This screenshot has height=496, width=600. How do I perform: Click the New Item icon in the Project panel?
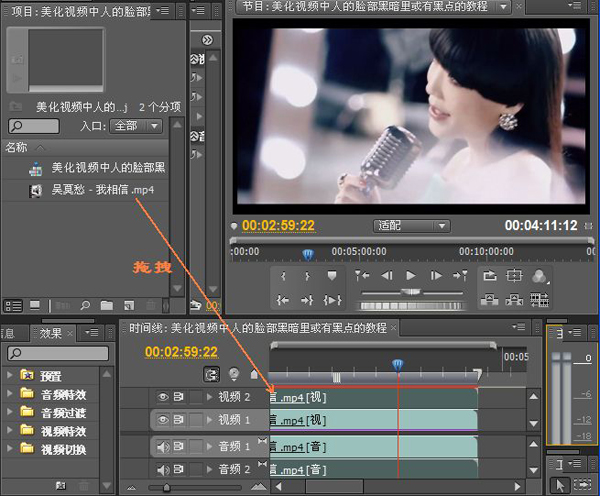pyautogui.click(x=129, y=305)
